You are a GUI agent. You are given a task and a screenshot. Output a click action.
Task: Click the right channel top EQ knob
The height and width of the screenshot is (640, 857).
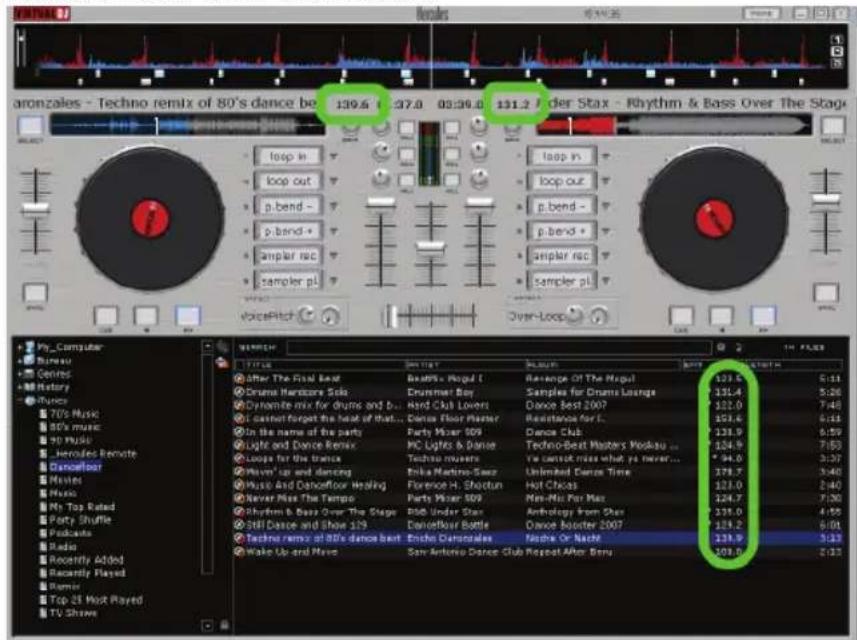(479, 126)
